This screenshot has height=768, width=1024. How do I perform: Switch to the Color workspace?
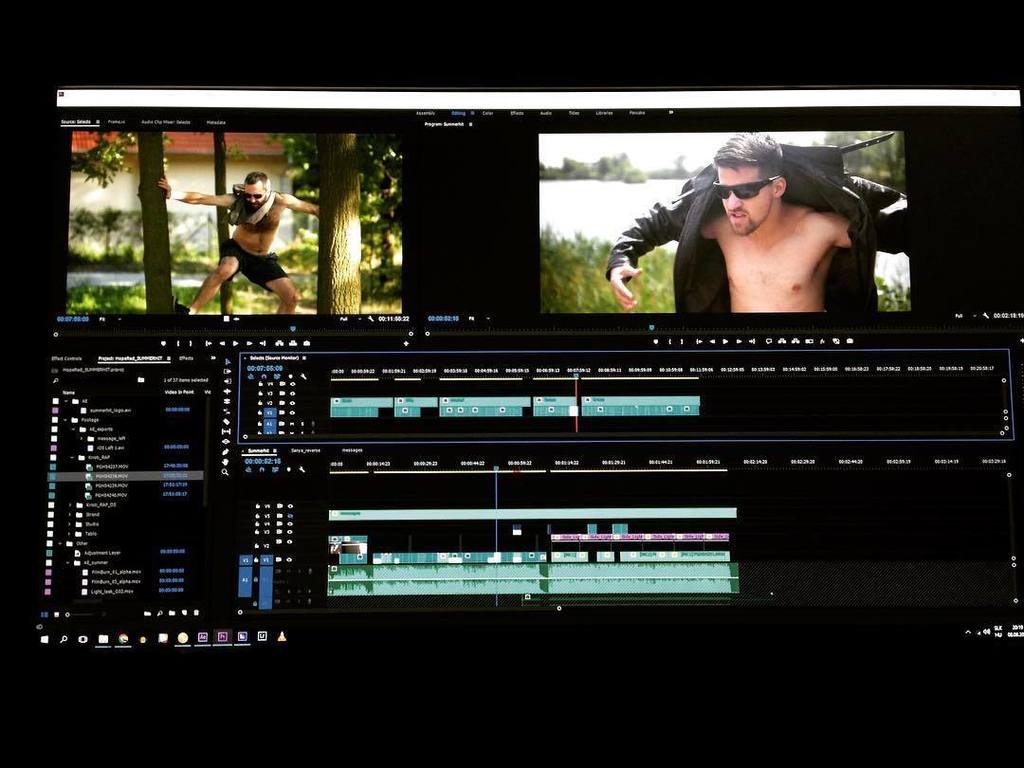coord(487,113)
